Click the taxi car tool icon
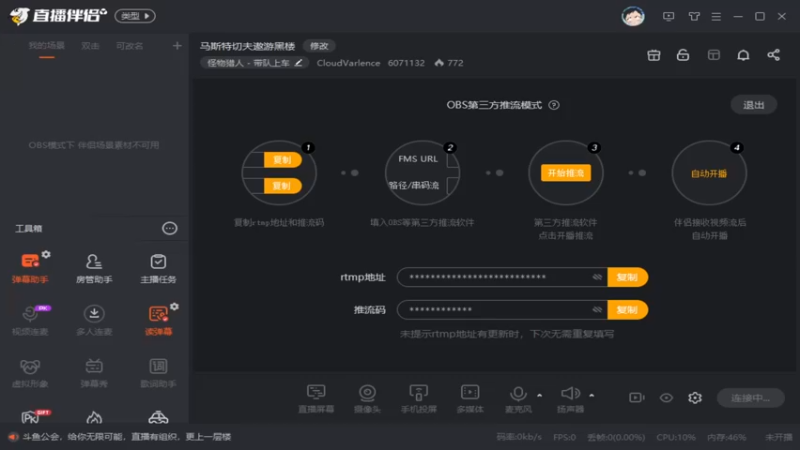Image resolution: width=800 pixels, height=450 pixels. pos(158,417)
